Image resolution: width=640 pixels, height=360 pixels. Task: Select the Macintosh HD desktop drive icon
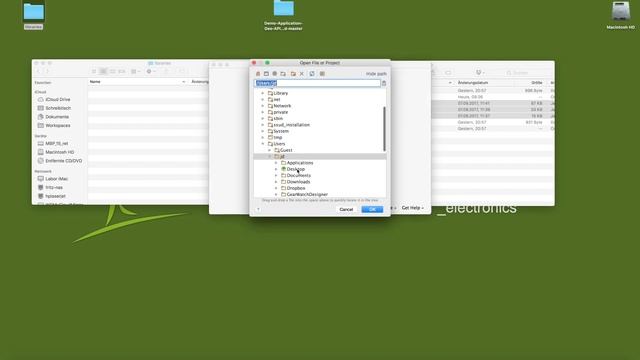click(620, 16)
